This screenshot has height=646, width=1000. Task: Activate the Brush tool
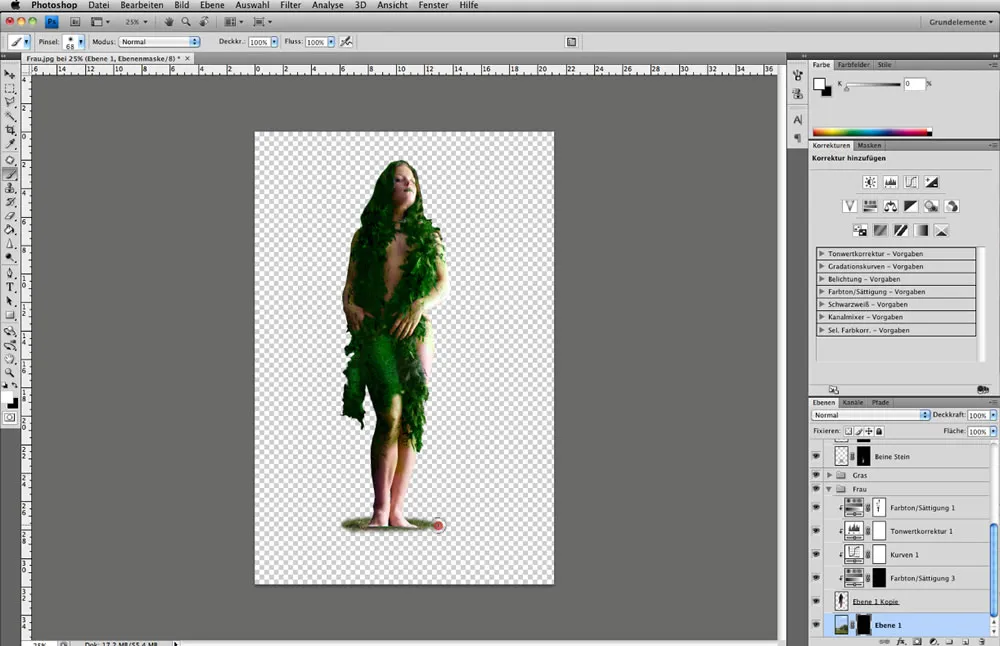point(10,174)
